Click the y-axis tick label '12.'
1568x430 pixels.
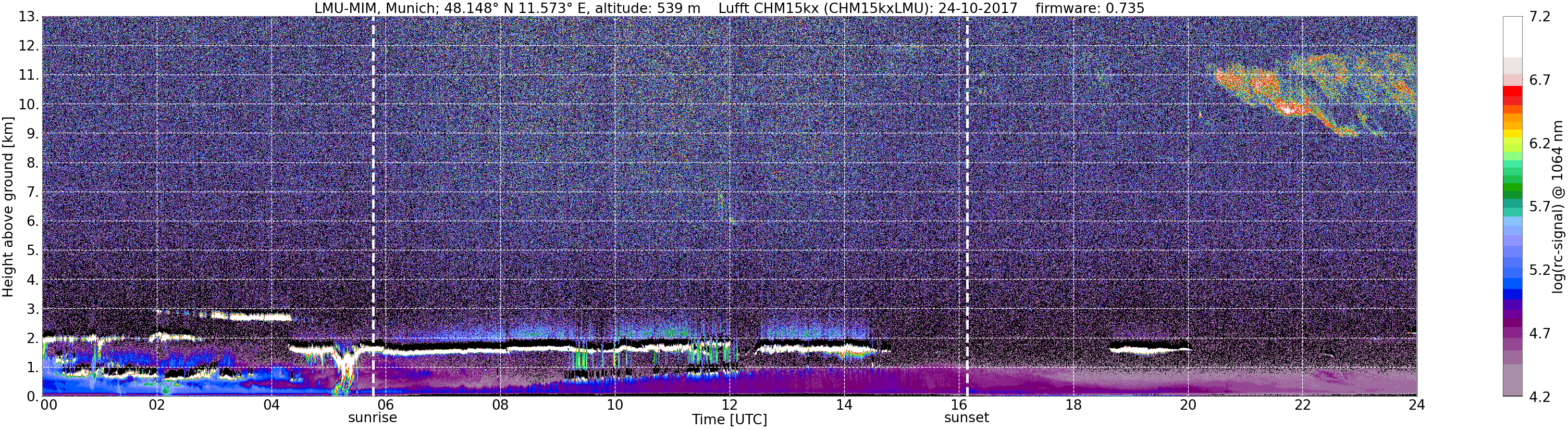tap(29, 46)
